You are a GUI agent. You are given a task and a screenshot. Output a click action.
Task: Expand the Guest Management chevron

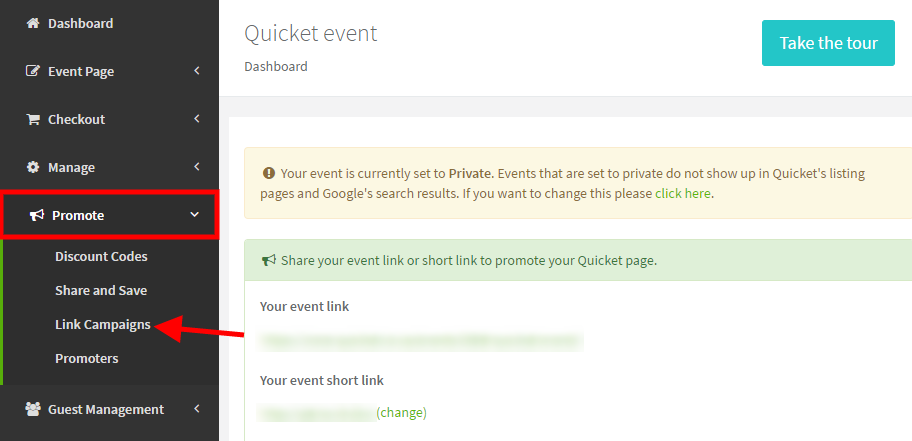click(197, 409)
